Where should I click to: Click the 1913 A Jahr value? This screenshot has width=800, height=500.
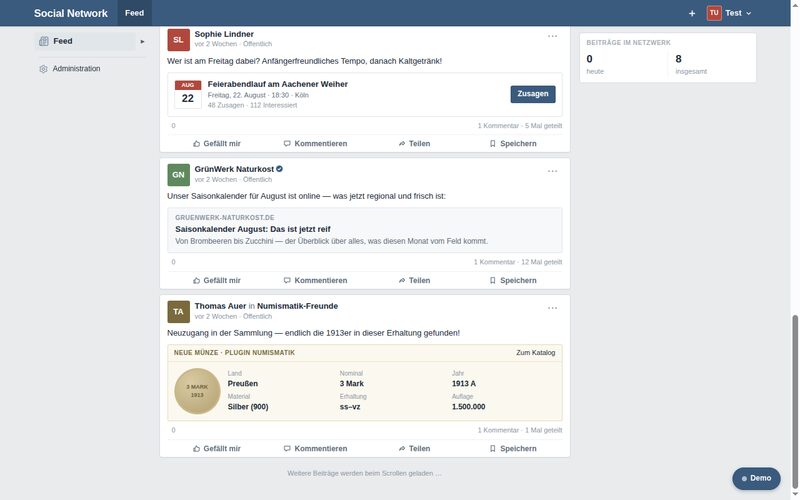[x=464, y=384]
